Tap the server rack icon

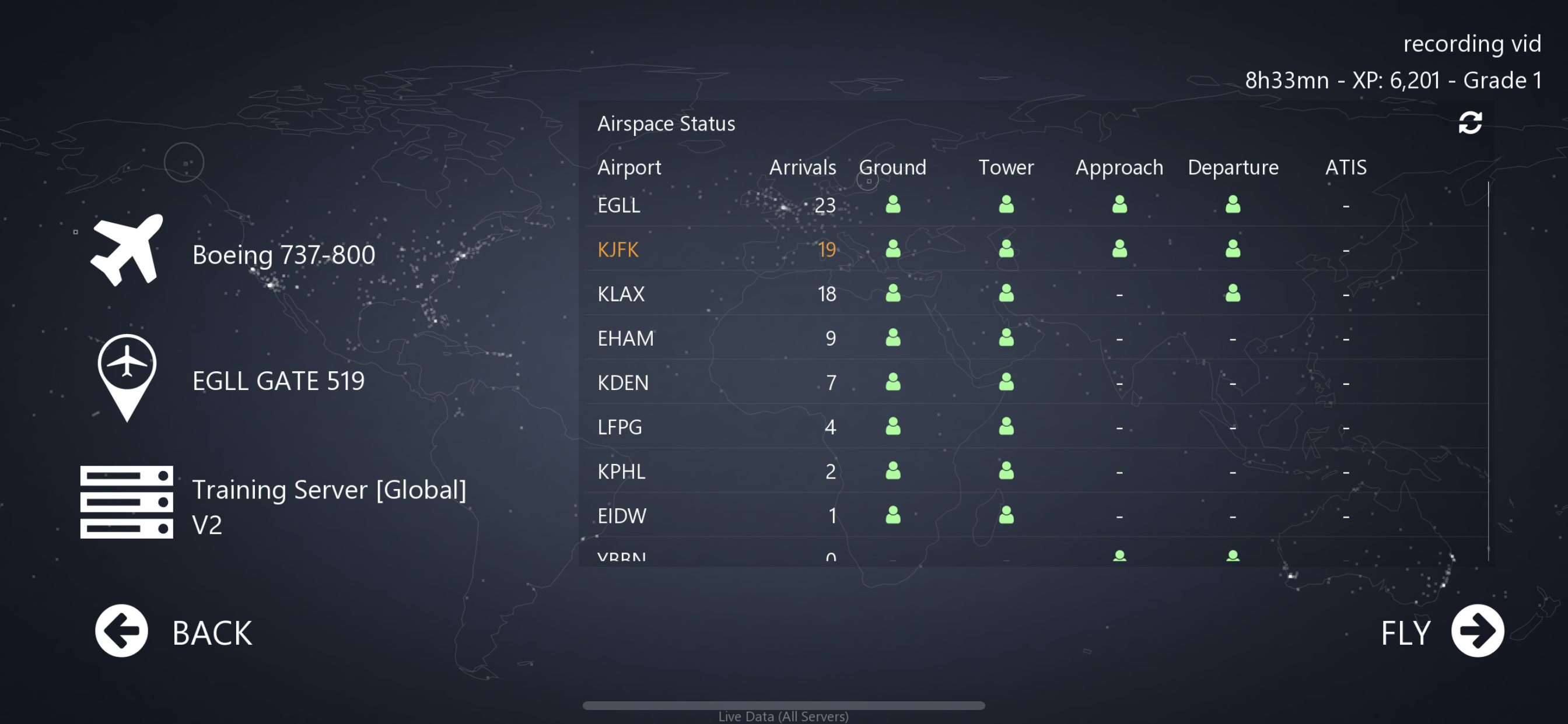point(127,502)
